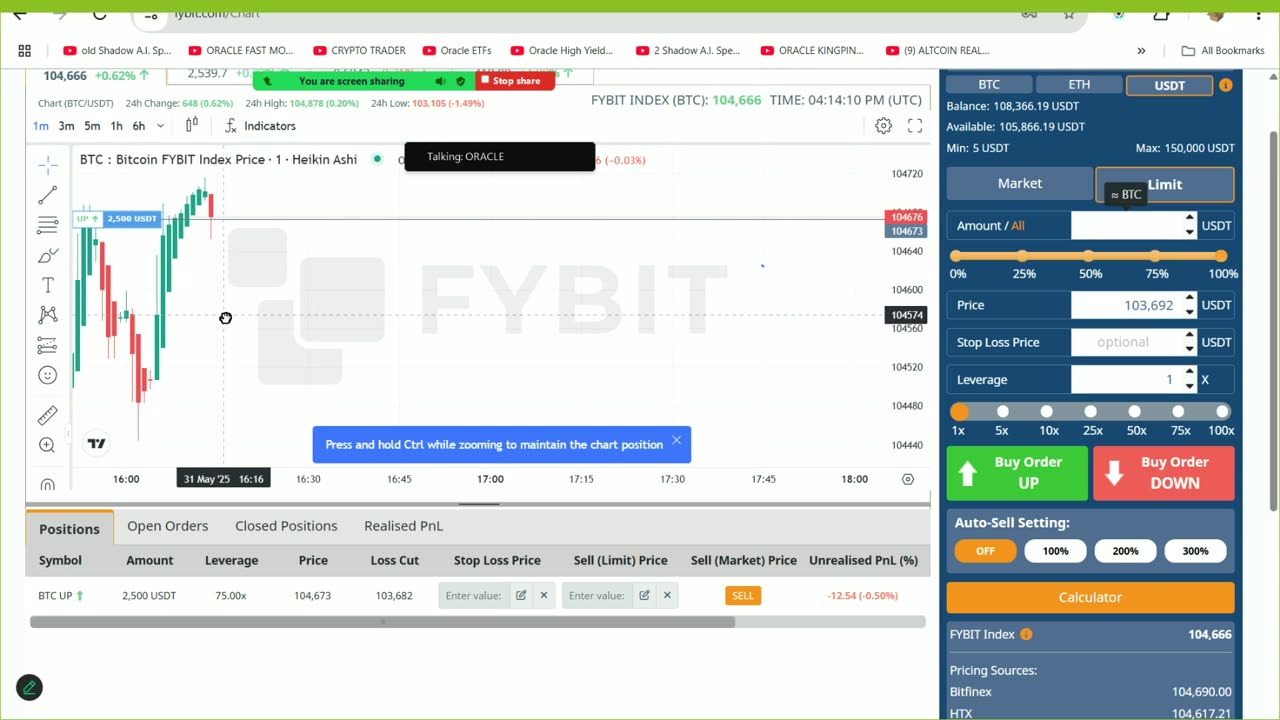Open the candlestick chart style selector
The height and width of the screenshot is (720, 1280).
(x=191, y=125)
